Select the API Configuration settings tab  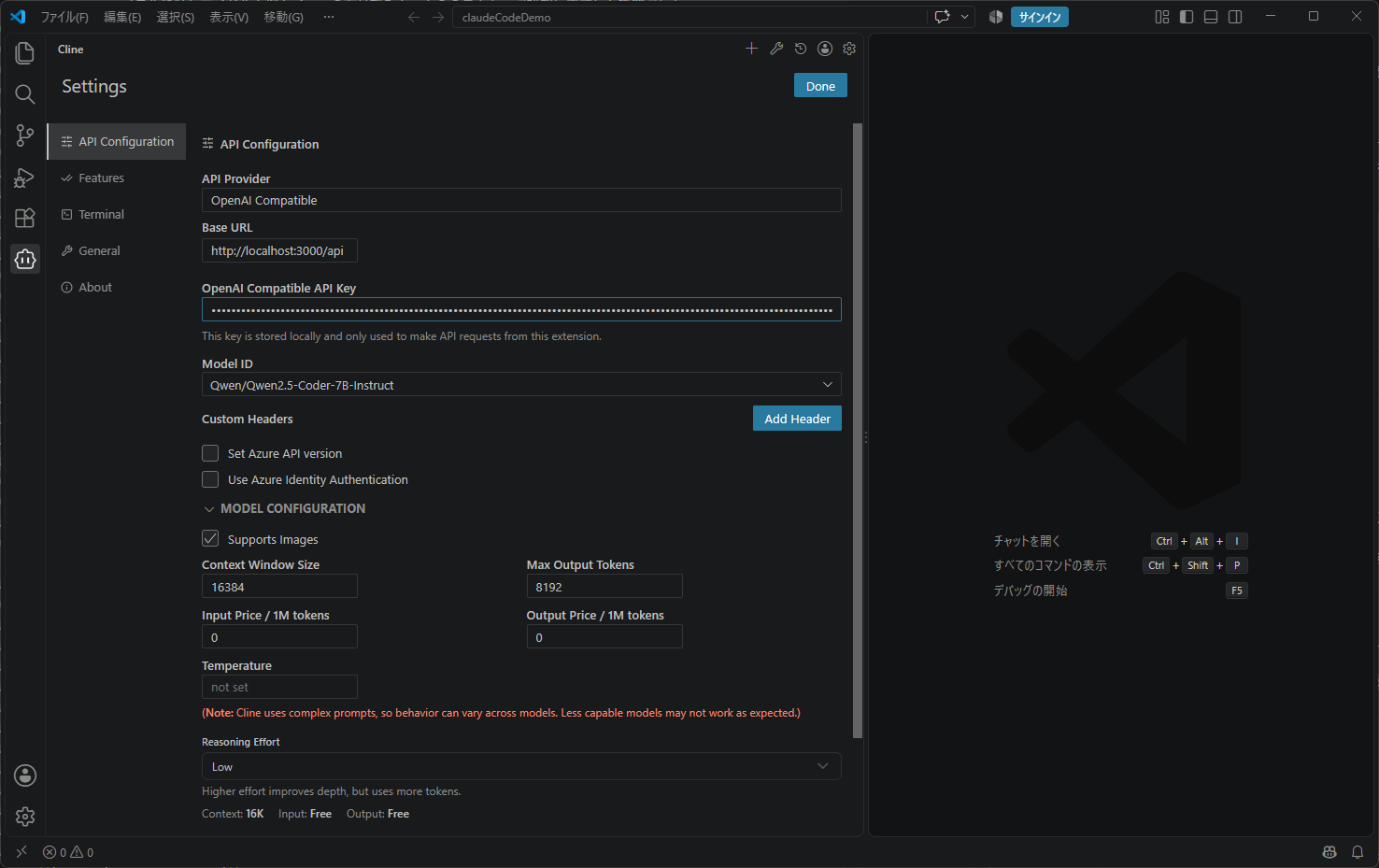117,141
